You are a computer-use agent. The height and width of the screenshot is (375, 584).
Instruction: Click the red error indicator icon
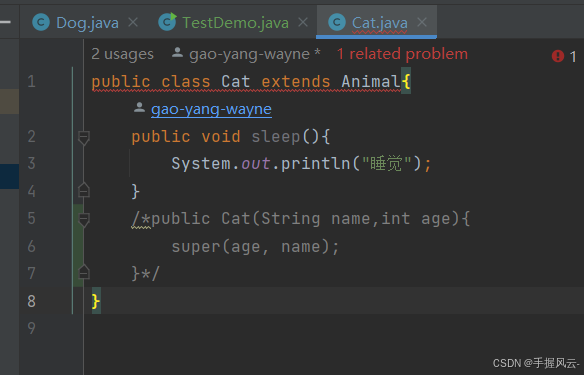pos(558,56)
